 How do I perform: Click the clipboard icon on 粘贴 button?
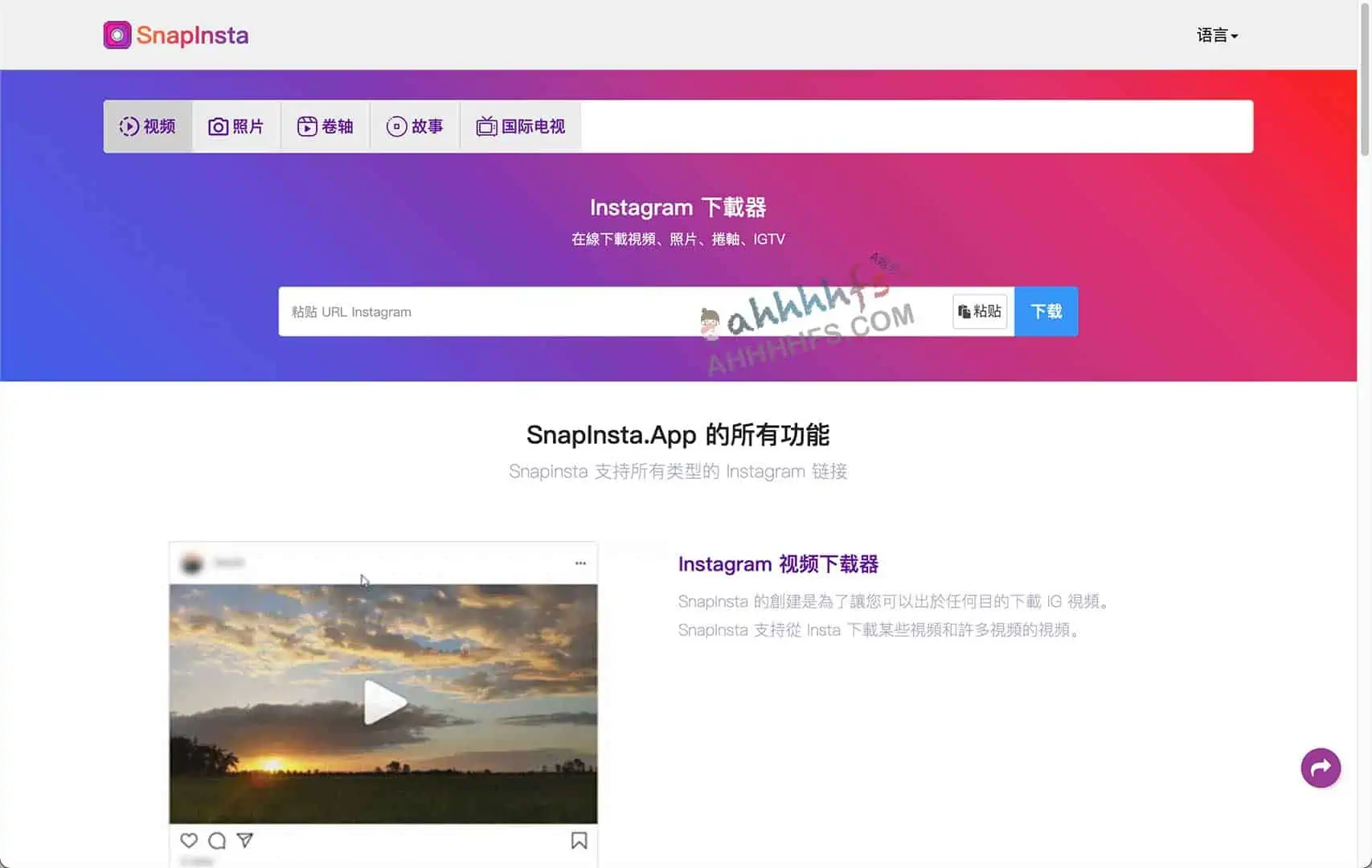[x=965, y=311]
